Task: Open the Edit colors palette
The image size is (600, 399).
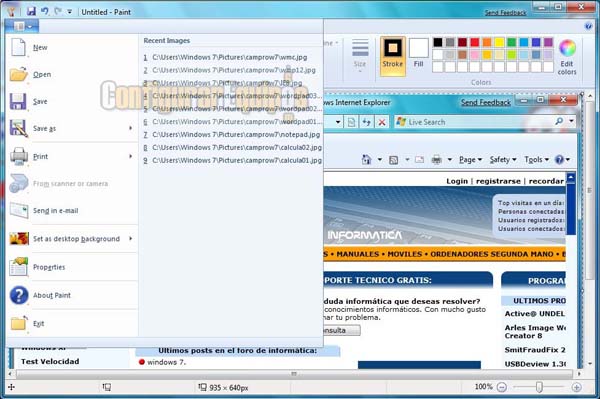Action: click(567, 57)
